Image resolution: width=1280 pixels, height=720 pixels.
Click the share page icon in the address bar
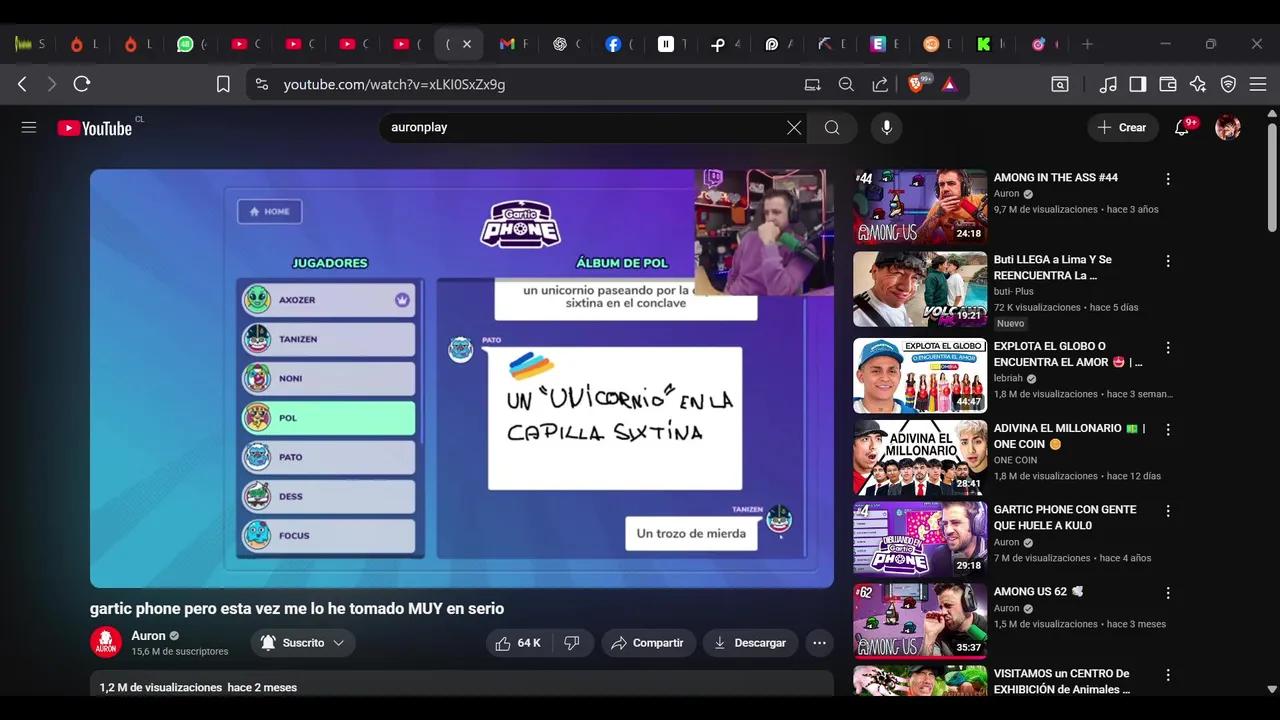point(880,85)
